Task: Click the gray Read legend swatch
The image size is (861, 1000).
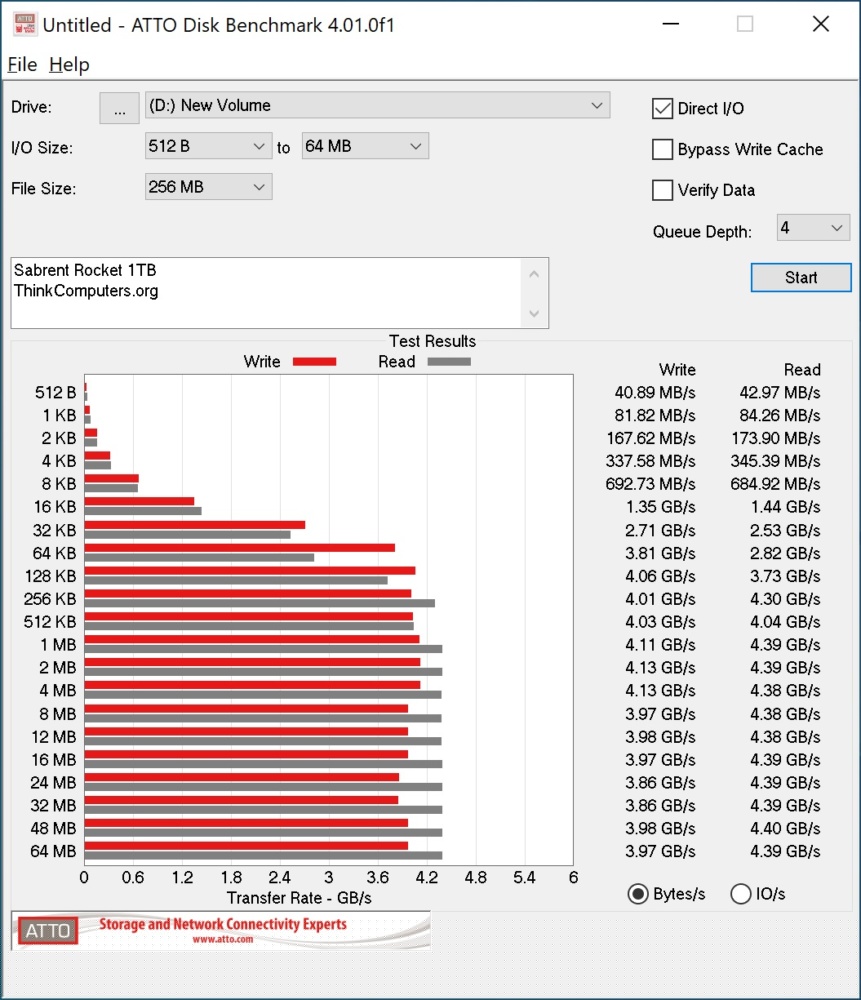Action: (449, 362)
